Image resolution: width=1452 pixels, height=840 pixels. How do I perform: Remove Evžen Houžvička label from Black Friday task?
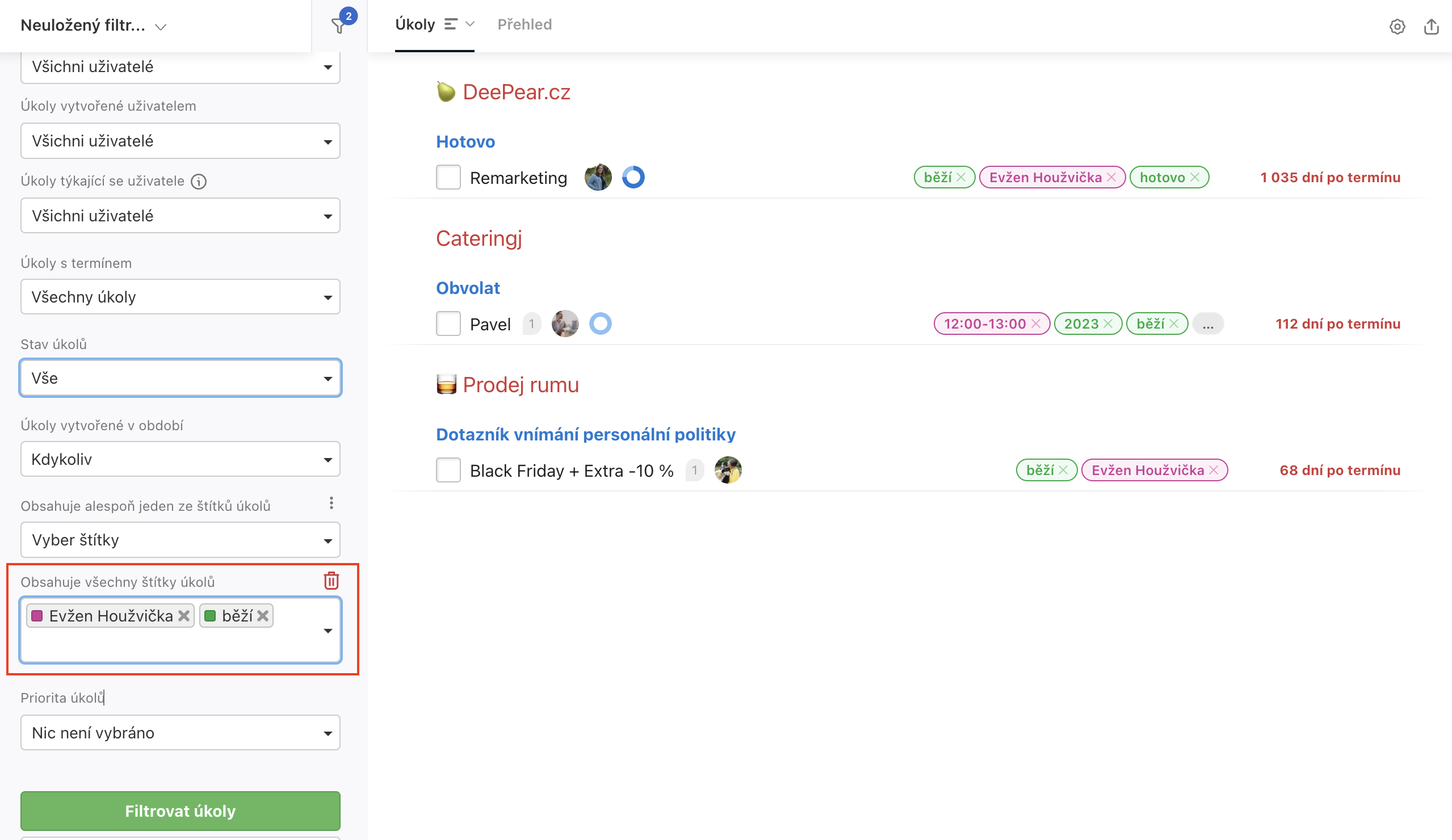point(1214,470)
